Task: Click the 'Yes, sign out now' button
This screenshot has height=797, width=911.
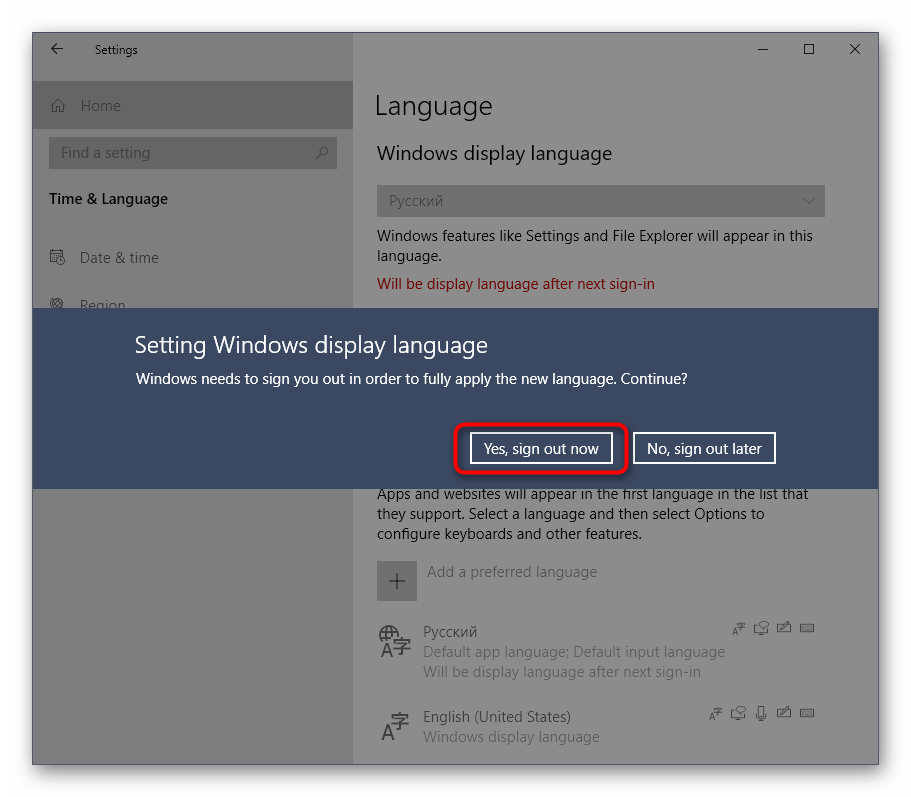Action: (541, 448)
